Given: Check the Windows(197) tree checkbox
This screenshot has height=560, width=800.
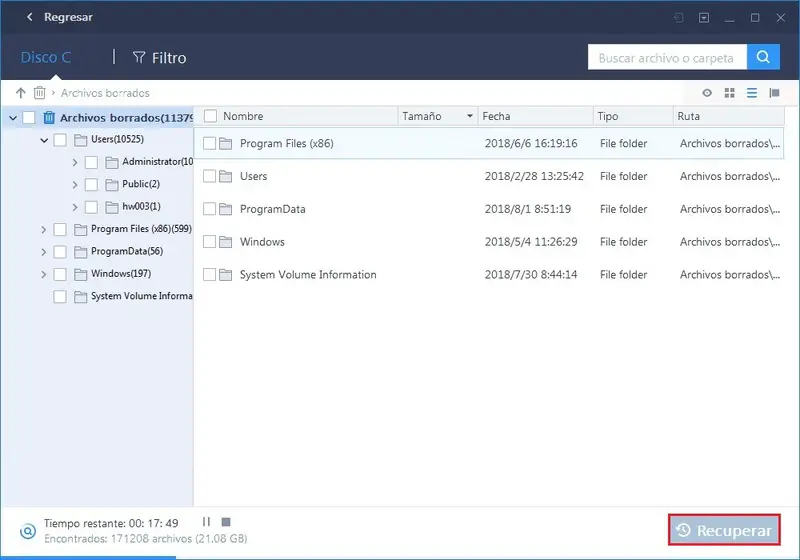Looking at the screenshot, I should (x=60, y=274).
